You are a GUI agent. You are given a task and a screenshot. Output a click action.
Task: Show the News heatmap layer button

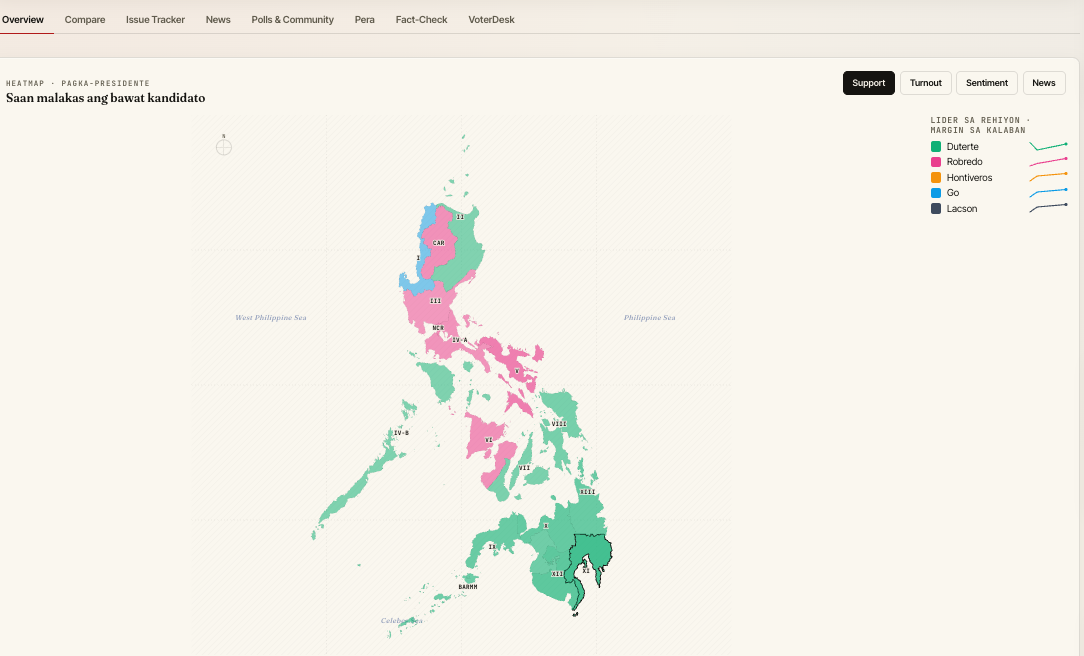point(1043,83)
